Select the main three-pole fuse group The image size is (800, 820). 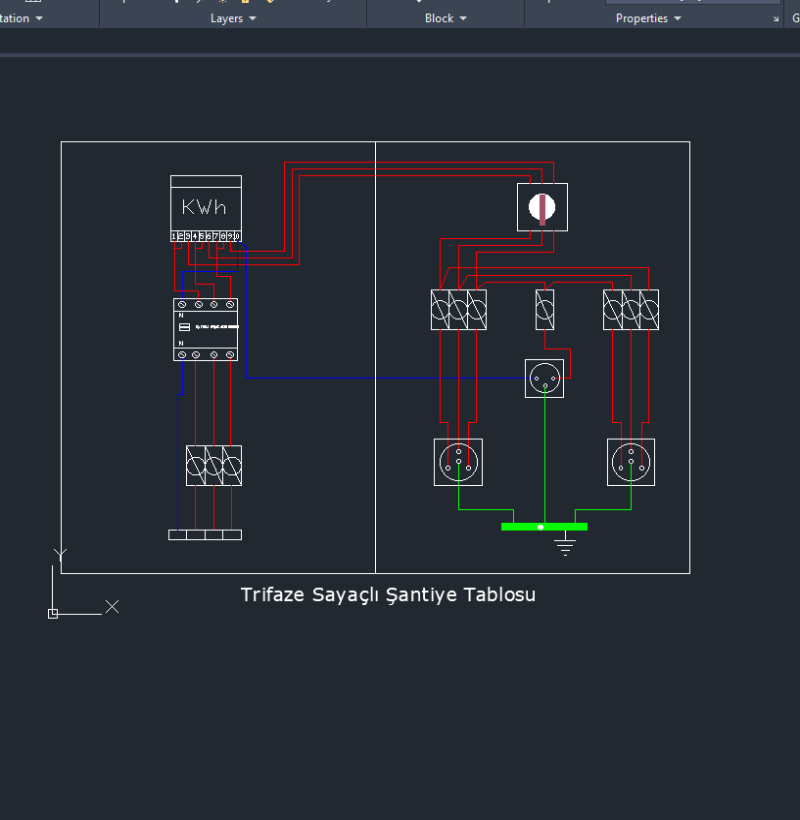click(213, 466)
